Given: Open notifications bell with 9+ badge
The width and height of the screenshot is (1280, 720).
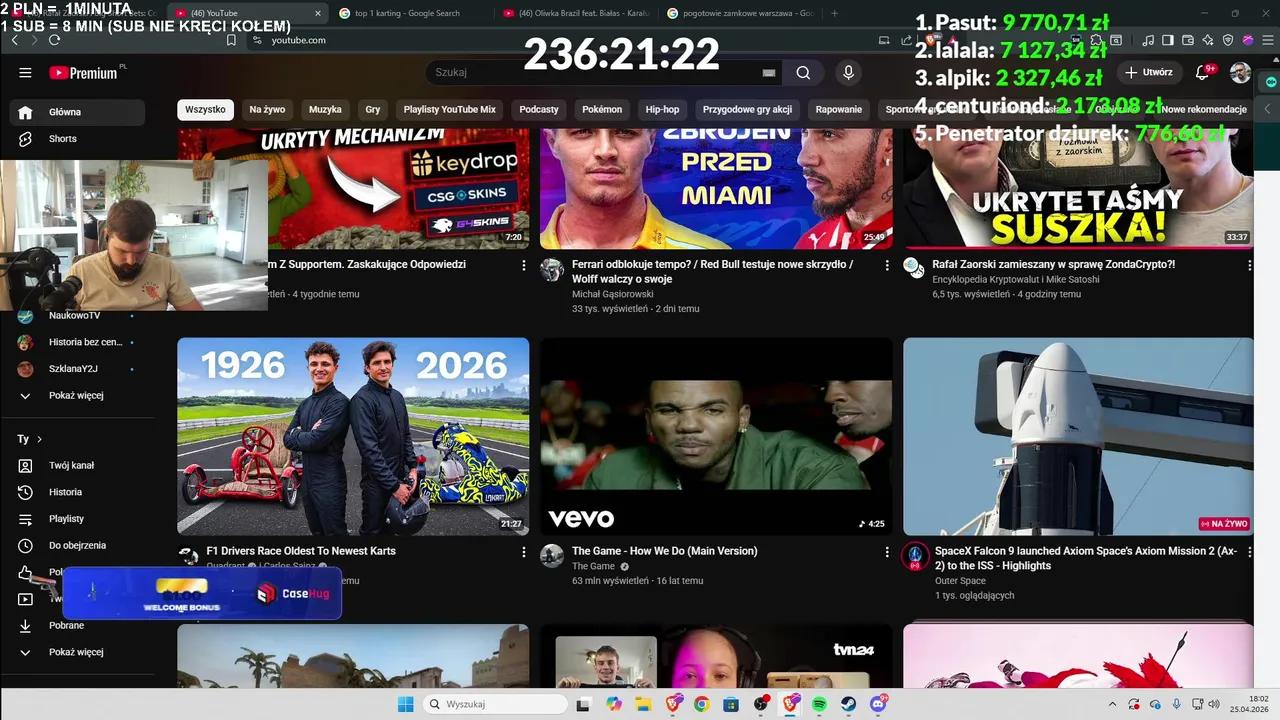Looking at the screenshot, I should 1204,72.
